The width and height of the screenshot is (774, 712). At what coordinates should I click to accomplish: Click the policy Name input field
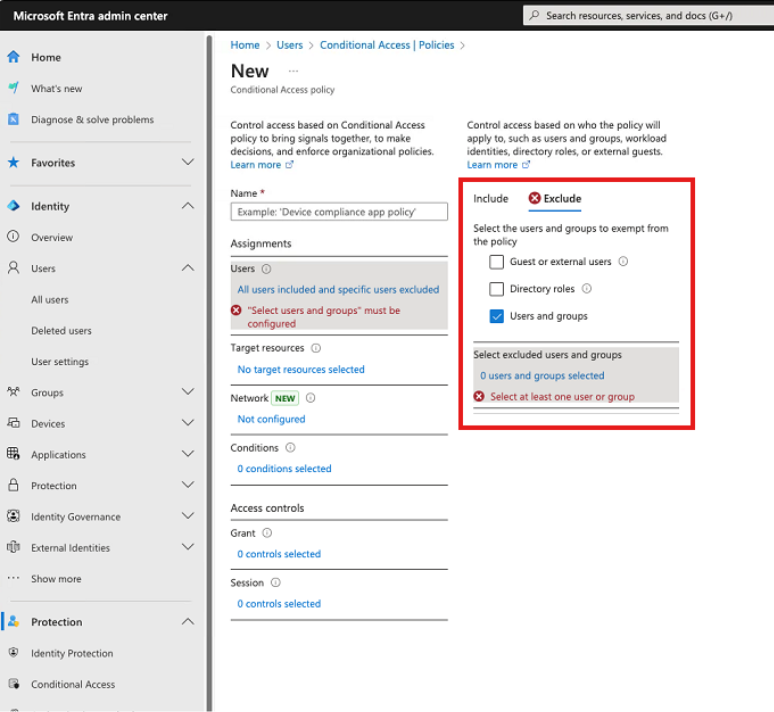(339, 212)
